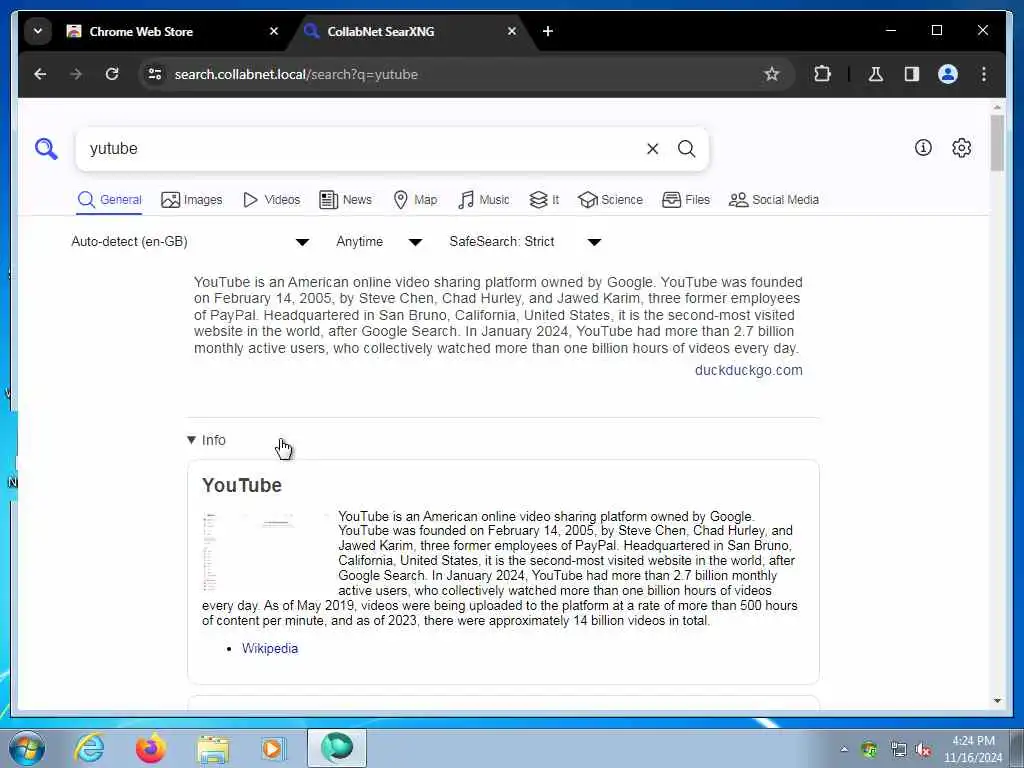Switch to Images search category
1024x768 pixels.
click(x=191, y=200)
